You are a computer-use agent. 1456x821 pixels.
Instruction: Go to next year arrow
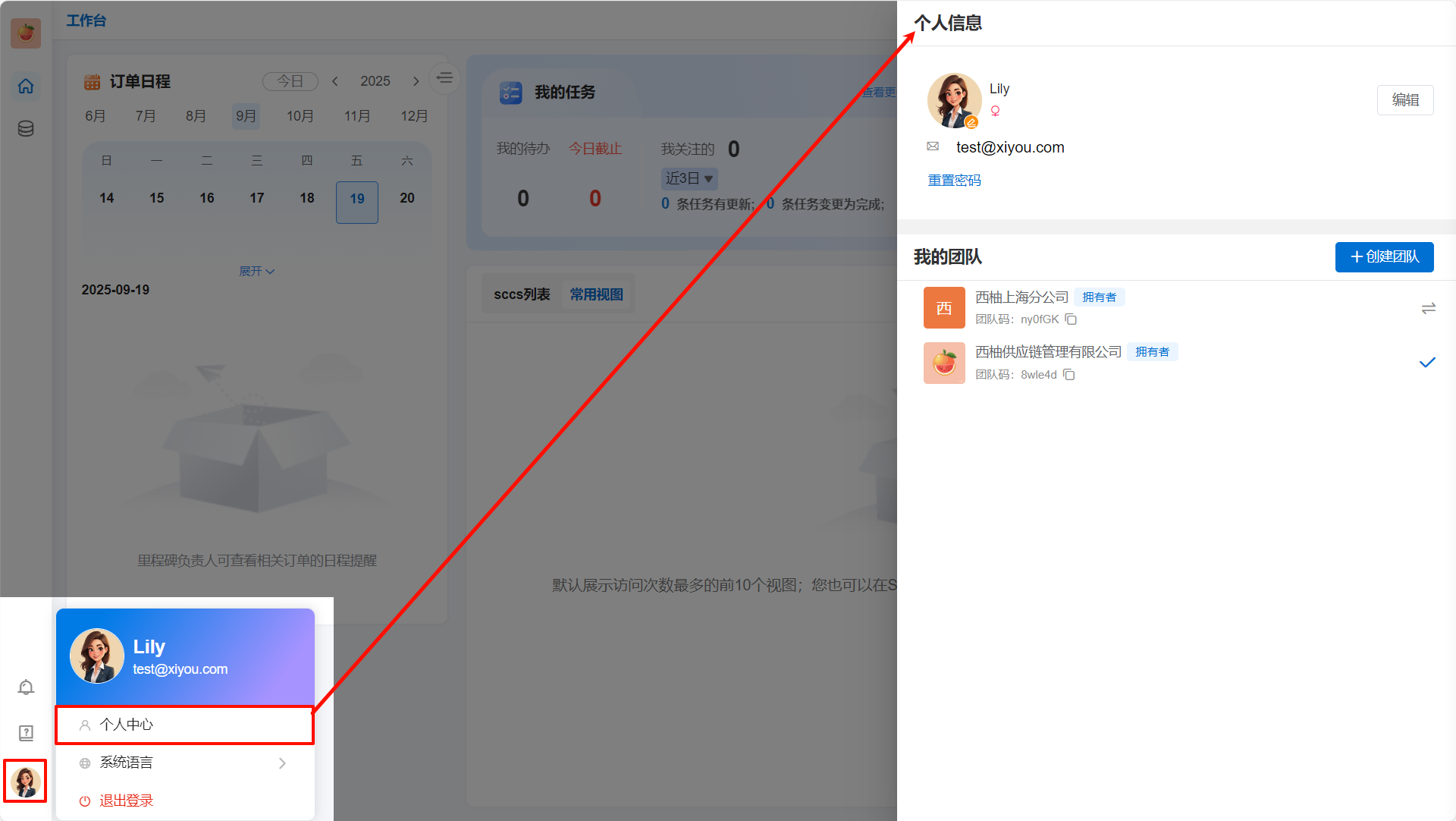tap(416, 81)
